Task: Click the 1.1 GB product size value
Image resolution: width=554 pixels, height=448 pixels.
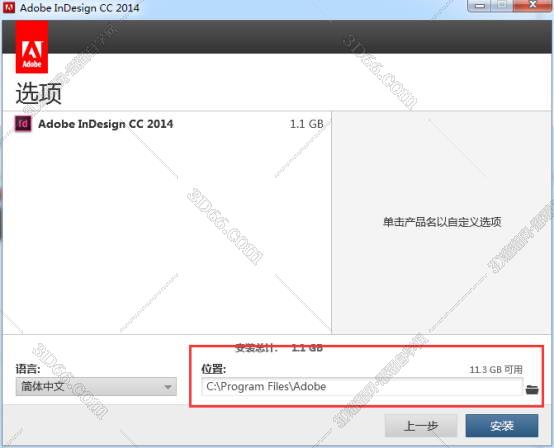Action: [x=306, y=124]
